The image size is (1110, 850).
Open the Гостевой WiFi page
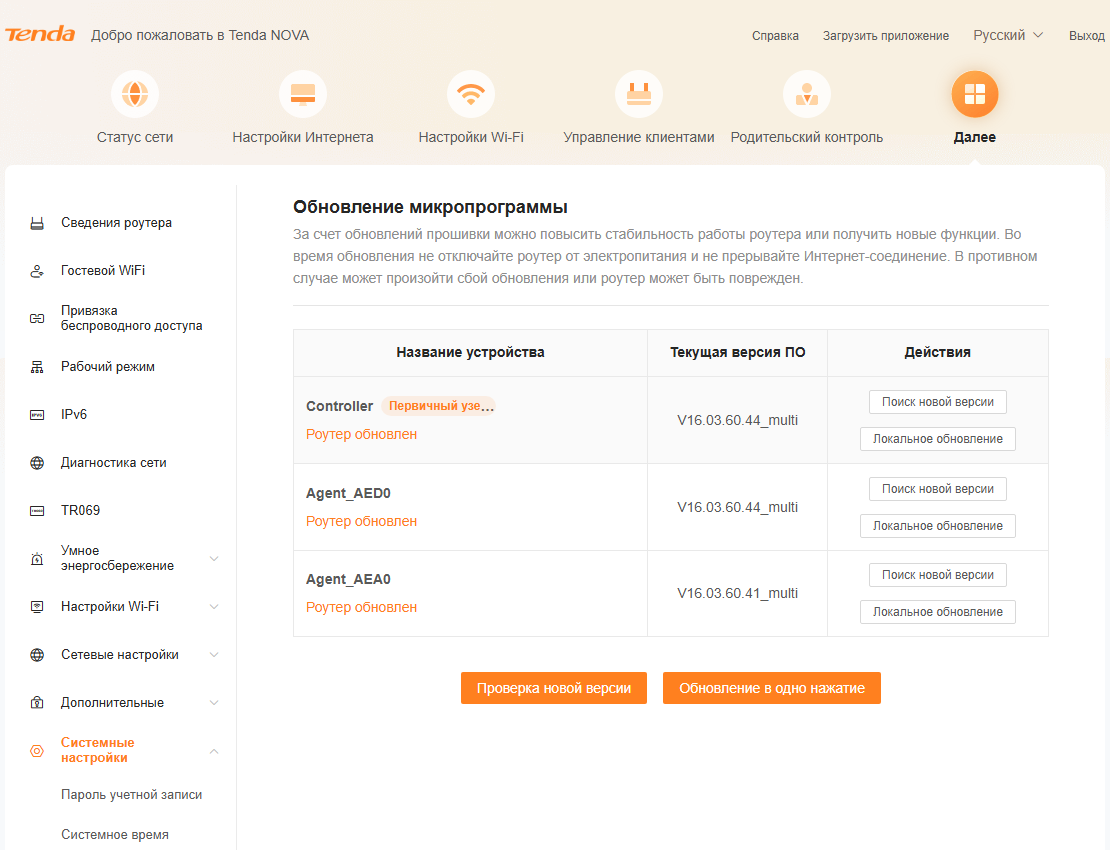coord(103,270)
